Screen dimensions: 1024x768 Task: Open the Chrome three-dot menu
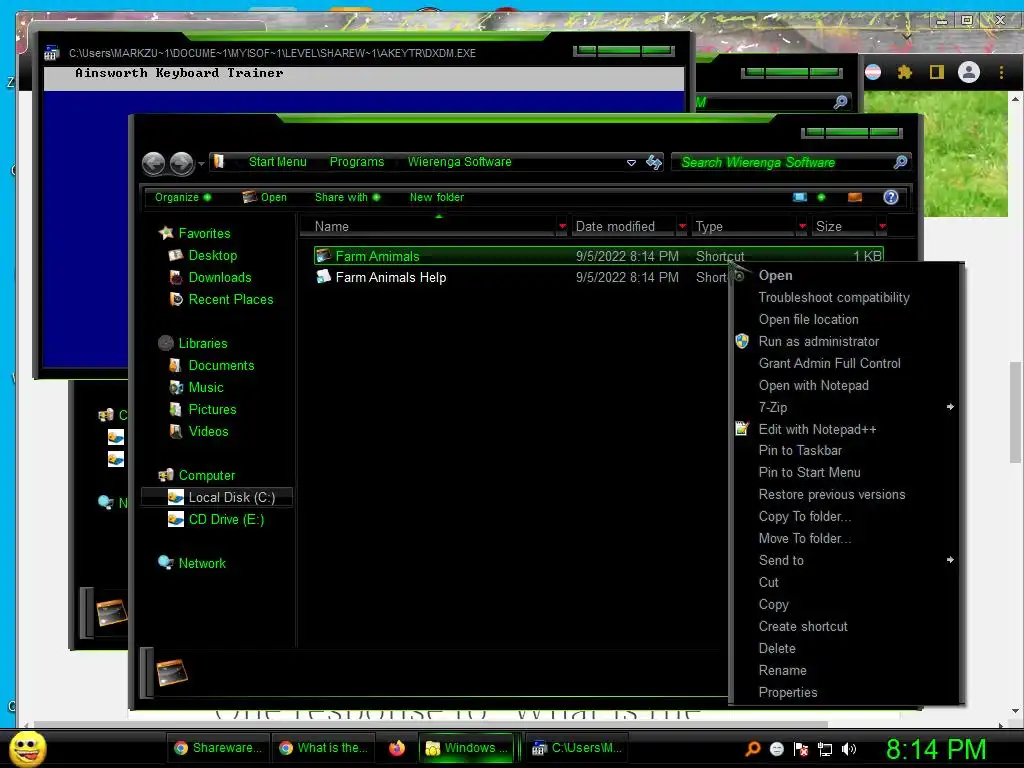1001,72
